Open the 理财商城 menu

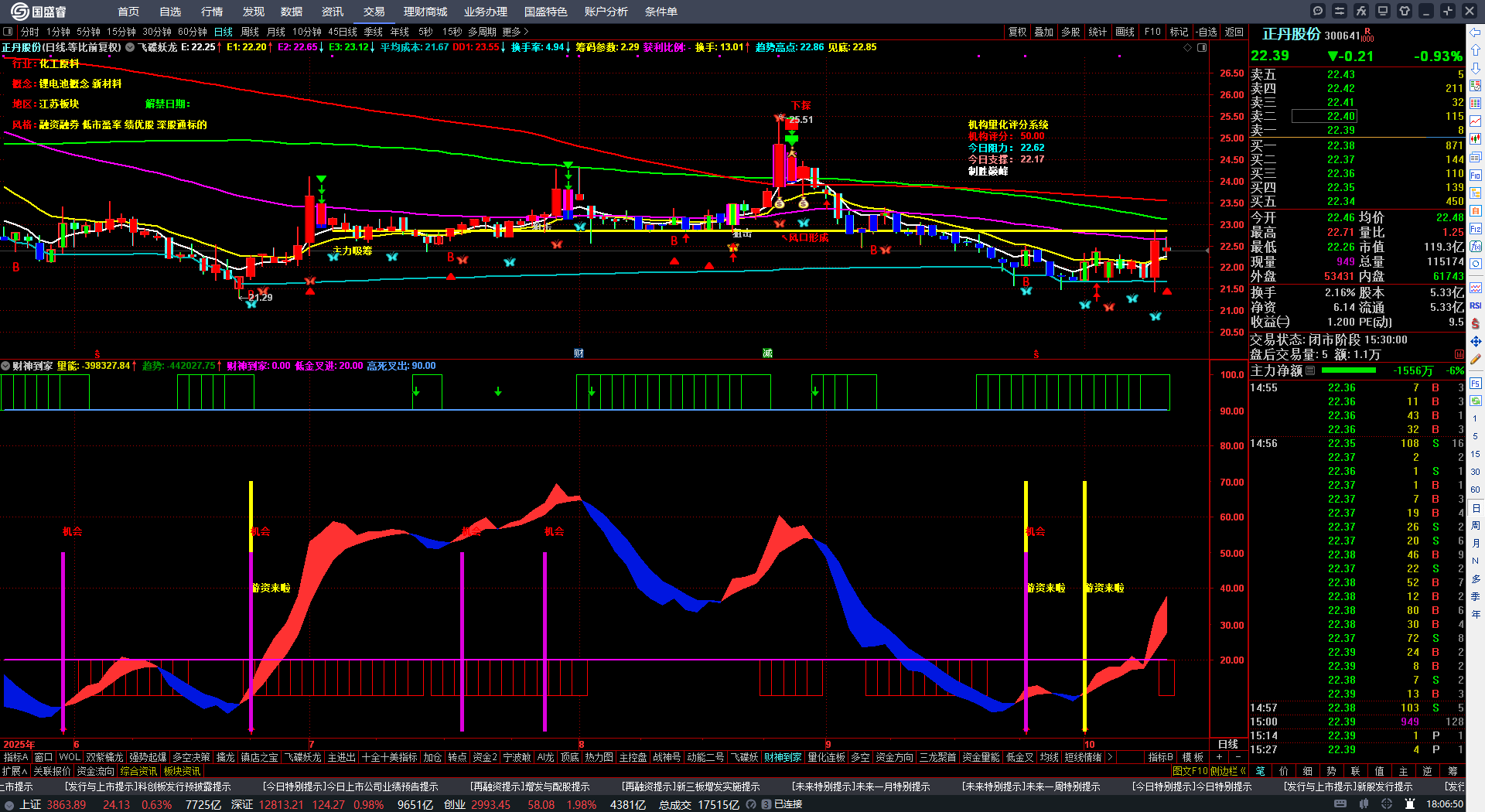point(425,12)
